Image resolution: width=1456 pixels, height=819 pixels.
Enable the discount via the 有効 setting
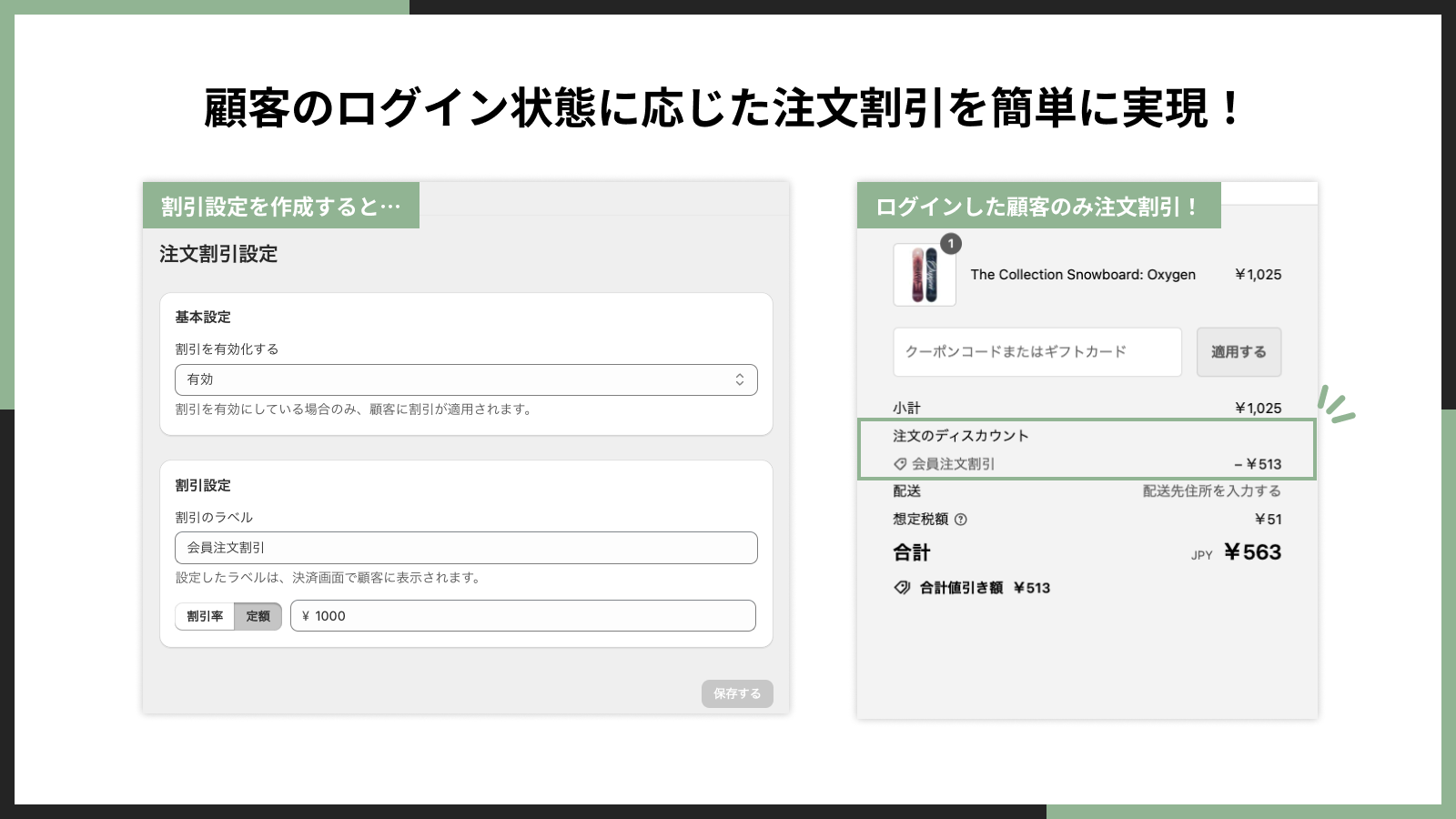[466, 379]
